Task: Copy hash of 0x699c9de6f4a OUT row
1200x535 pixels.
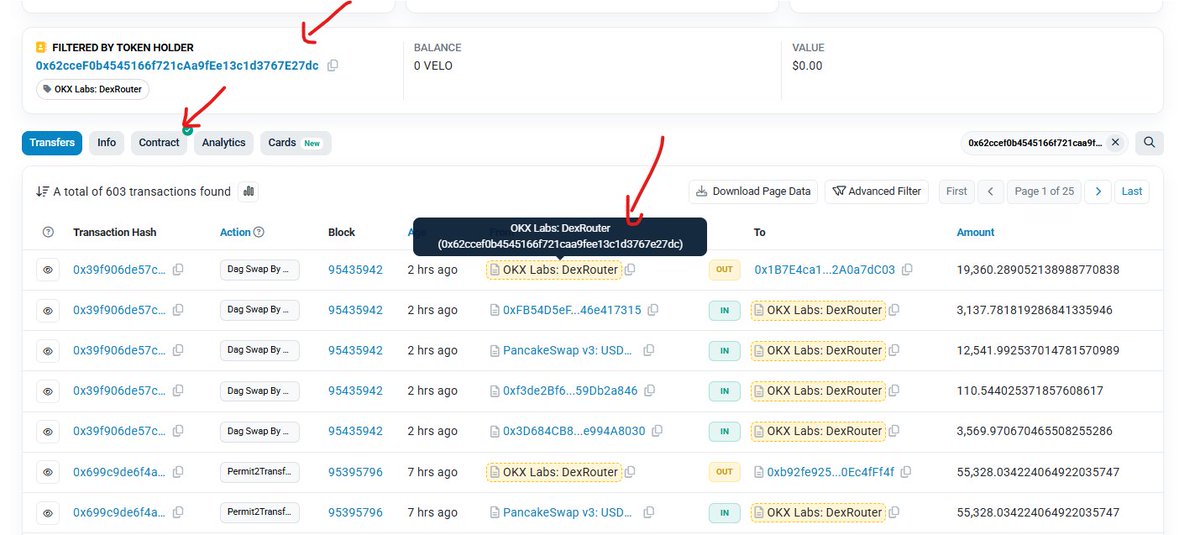Action: click(x=178, y=472)
